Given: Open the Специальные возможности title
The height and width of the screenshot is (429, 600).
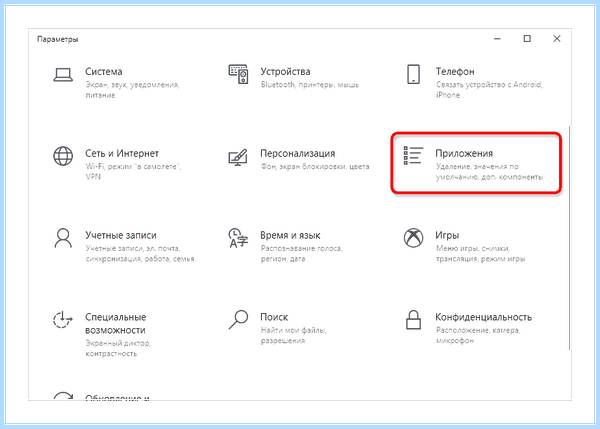Looking at the screenshot, I should [x=116, y=323].
